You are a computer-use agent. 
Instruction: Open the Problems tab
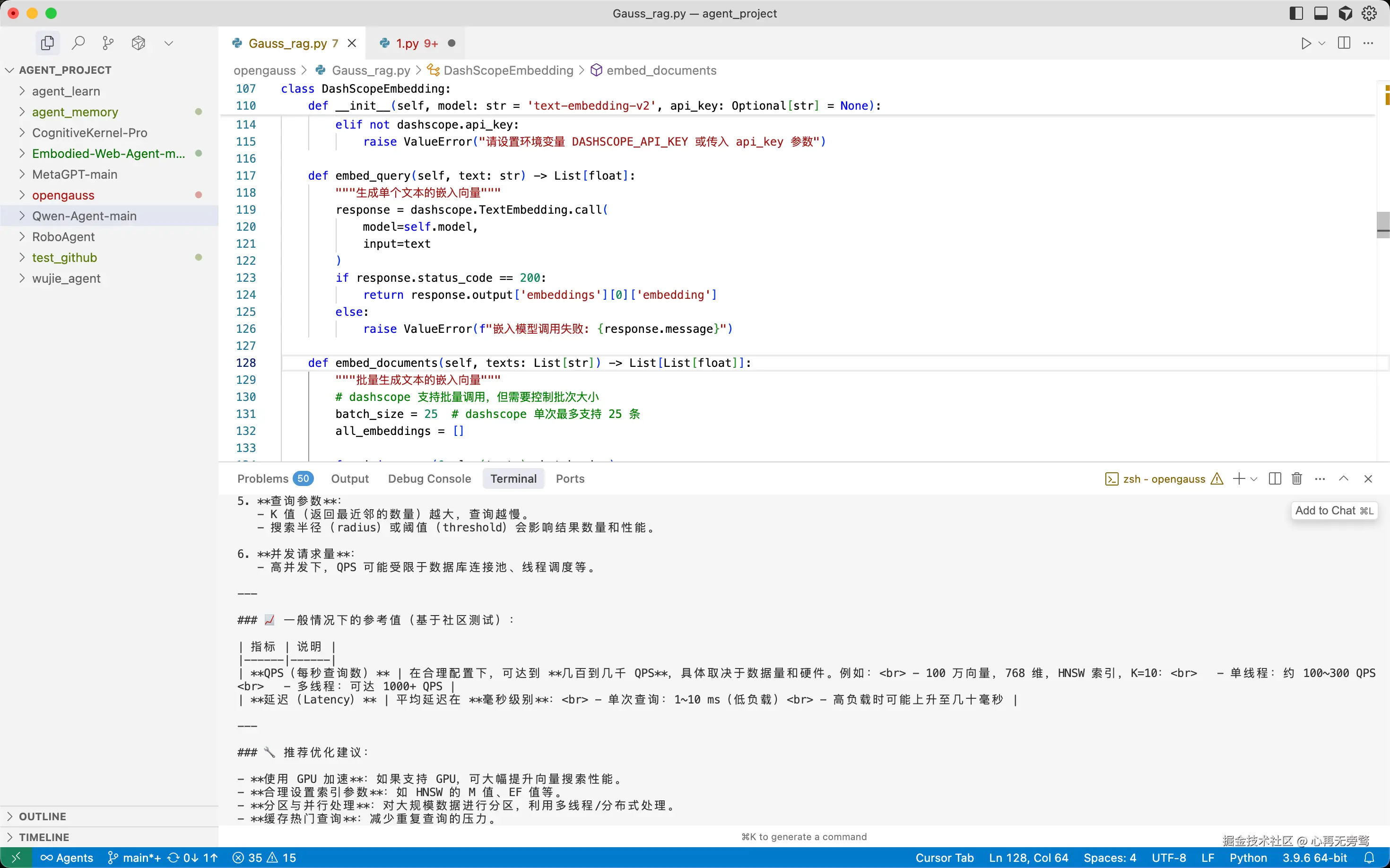tap(263, 479)
